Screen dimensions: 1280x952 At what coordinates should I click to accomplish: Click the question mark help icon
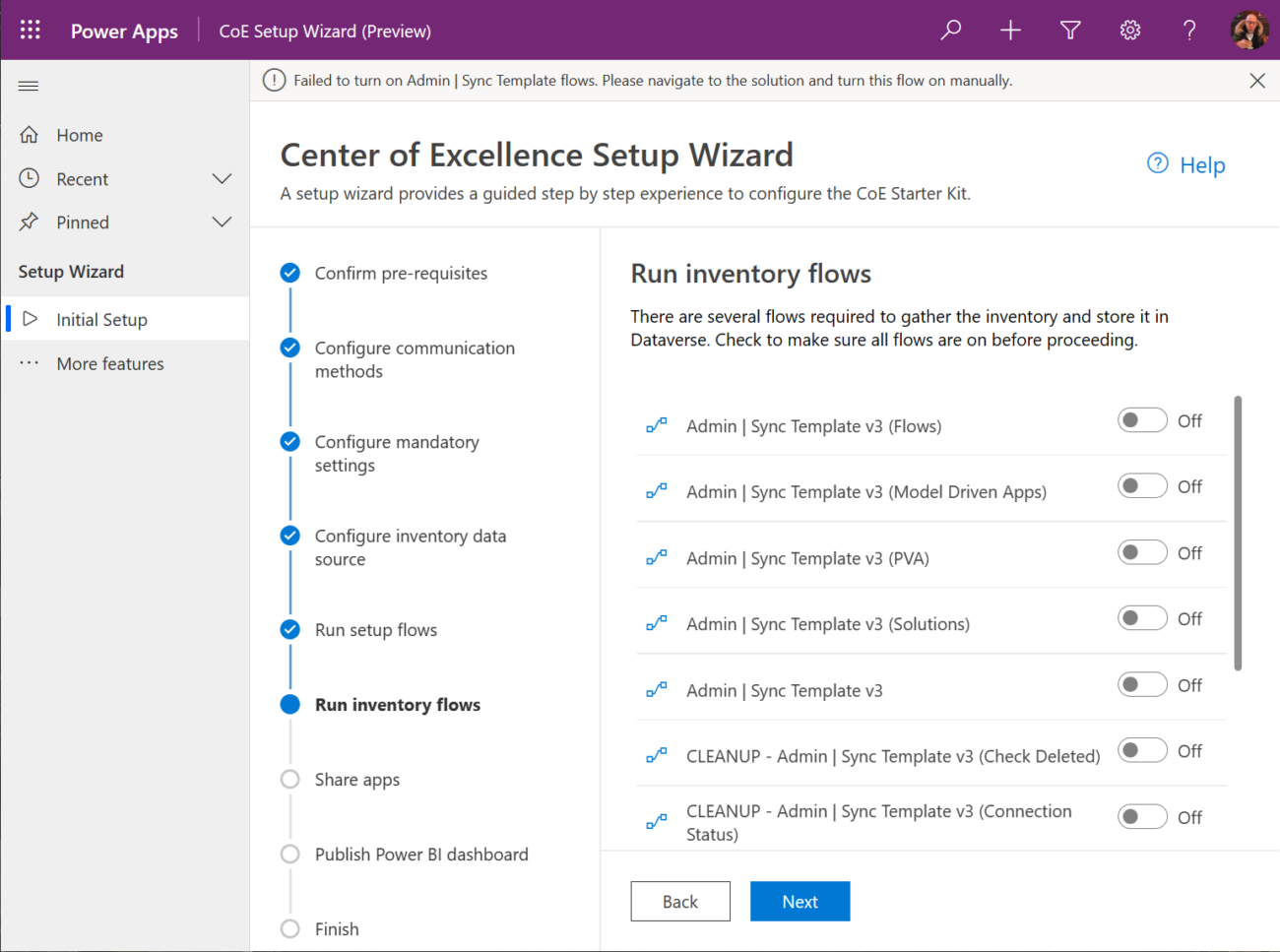(1189, 30)
